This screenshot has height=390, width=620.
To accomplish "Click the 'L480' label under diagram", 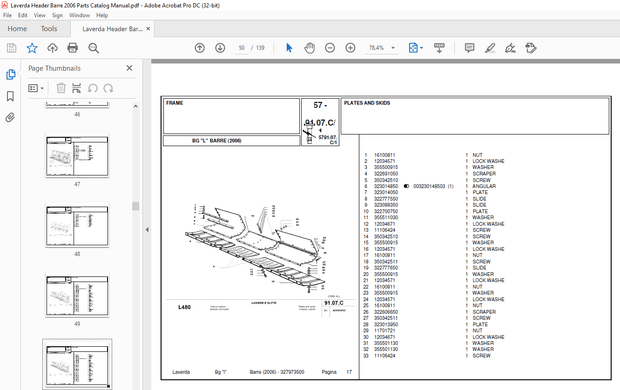I will click(x=185, y=307).
